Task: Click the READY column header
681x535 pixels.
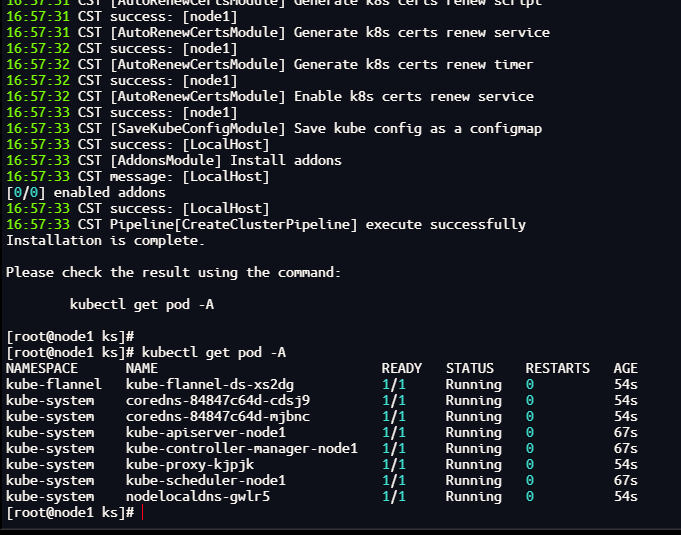Action: tap(402, 368)
